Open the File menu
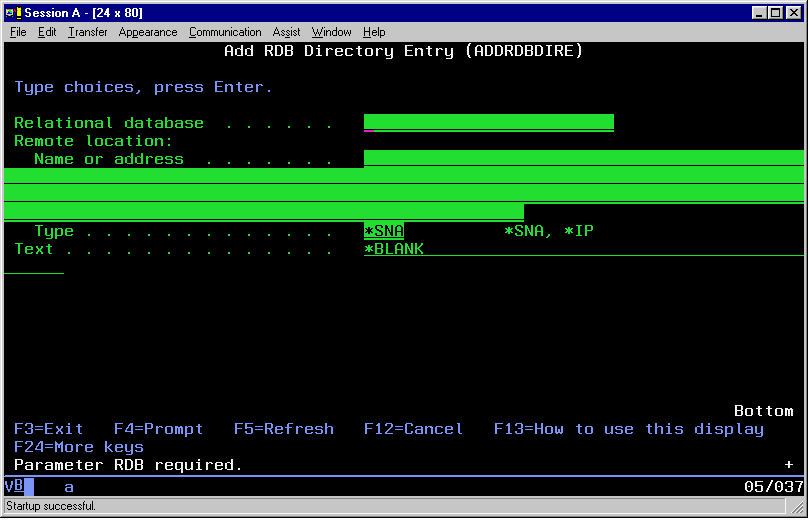810x520 pixels. coord(18,32)
